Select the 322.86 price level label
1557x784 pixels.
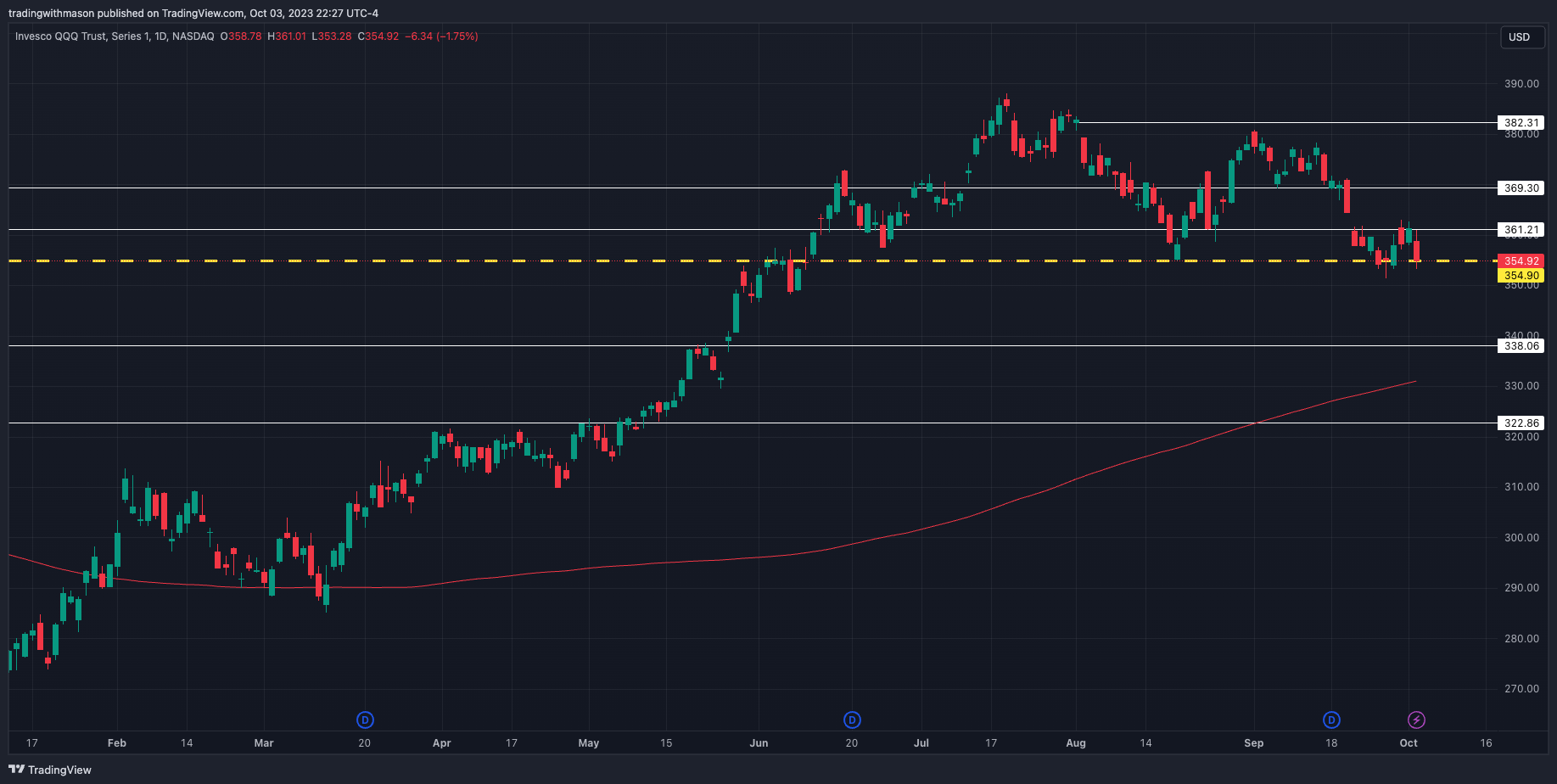tap(1521, 423)
